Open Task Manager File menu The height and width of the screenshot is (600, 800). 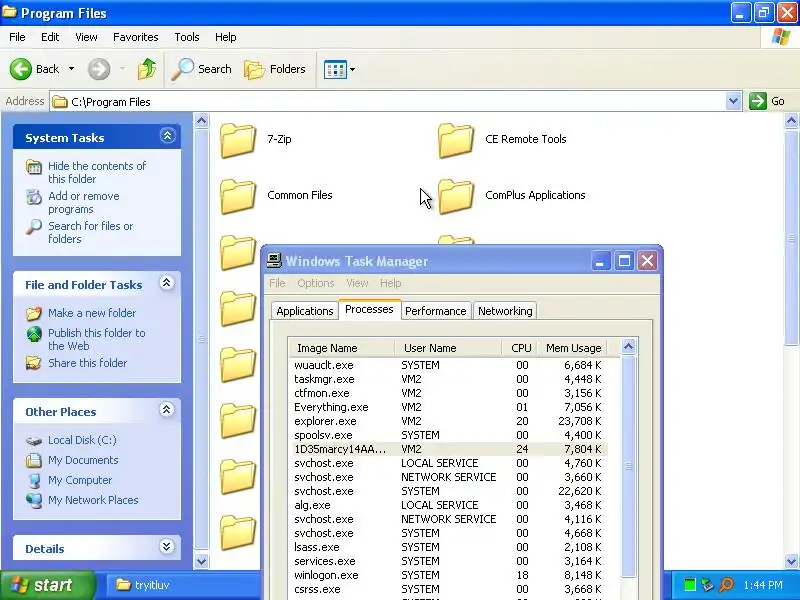[x=277, y=283]
